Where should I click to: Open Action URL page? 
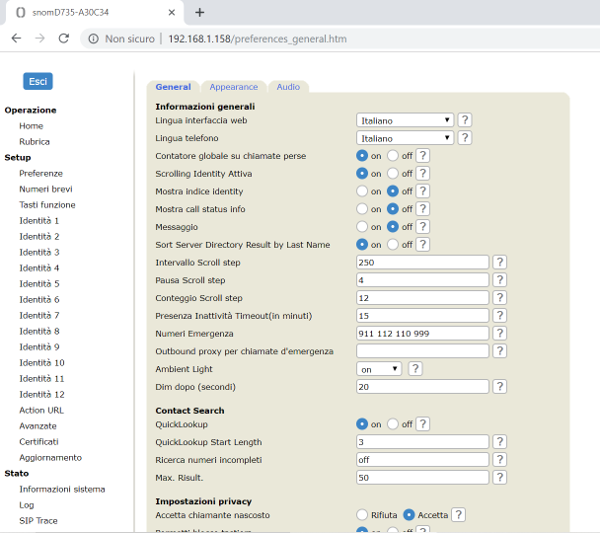tap(41, 410)
